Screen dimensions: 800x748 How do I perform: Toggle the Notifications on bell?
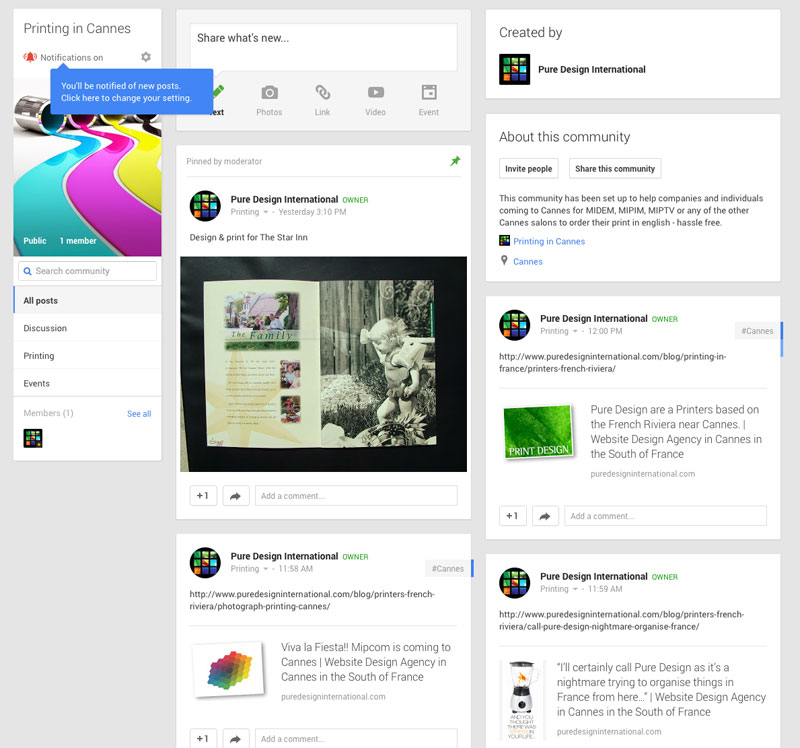click(x=30, y=57)
